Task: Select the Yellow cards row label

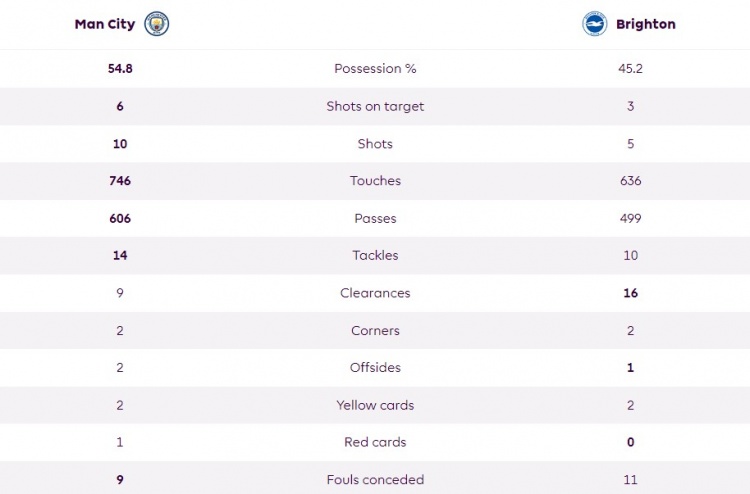Action: click(375, 405)
